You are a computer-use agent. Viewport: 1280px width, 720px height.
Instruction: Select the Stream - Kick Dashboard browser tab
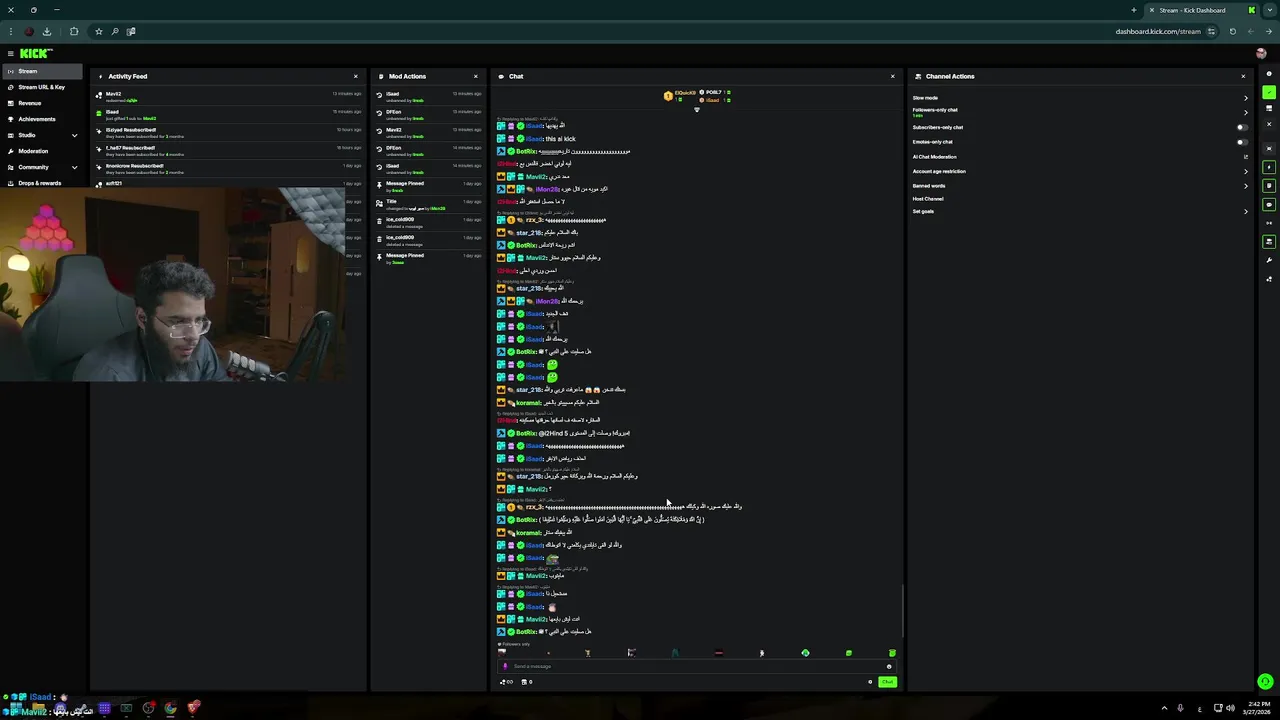point(1200,10)
